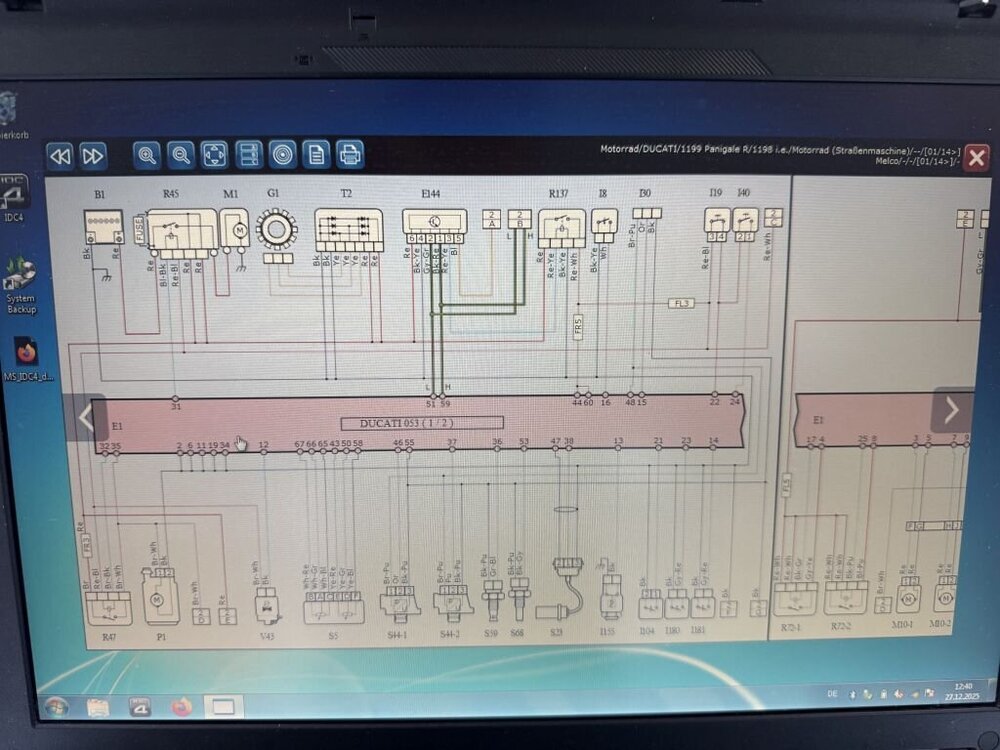
Task: Select relay R72-1 on the right page
Action: 796,598
